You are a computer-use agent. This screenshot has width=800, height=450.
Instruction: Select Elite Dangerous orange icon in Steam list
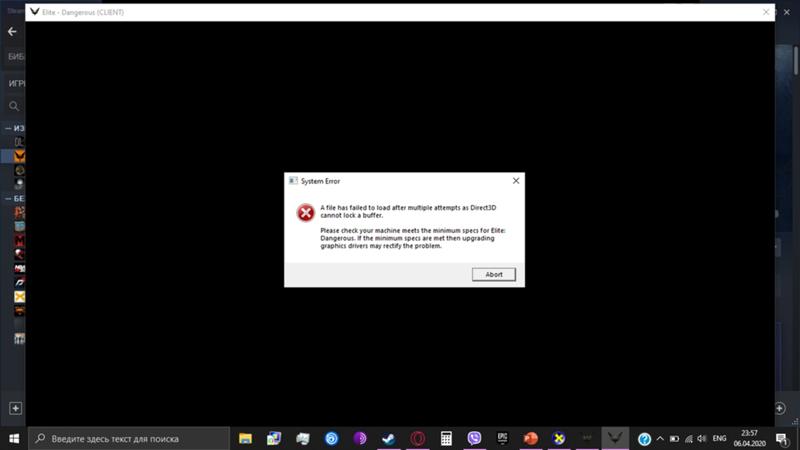[19, 156]
